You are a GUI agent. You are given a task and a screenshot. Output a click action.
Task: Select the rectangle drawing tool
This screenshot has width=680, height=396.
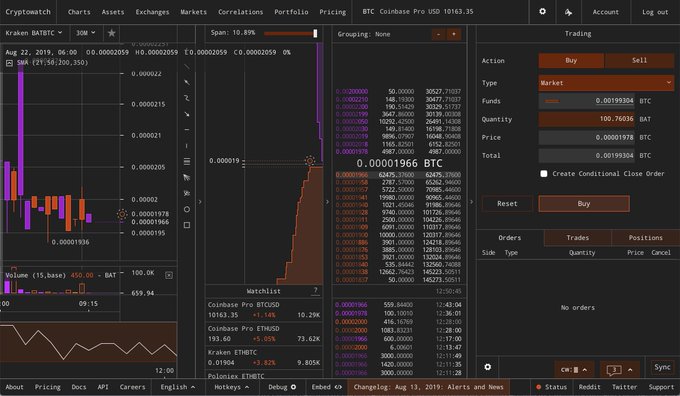(187, 225)
